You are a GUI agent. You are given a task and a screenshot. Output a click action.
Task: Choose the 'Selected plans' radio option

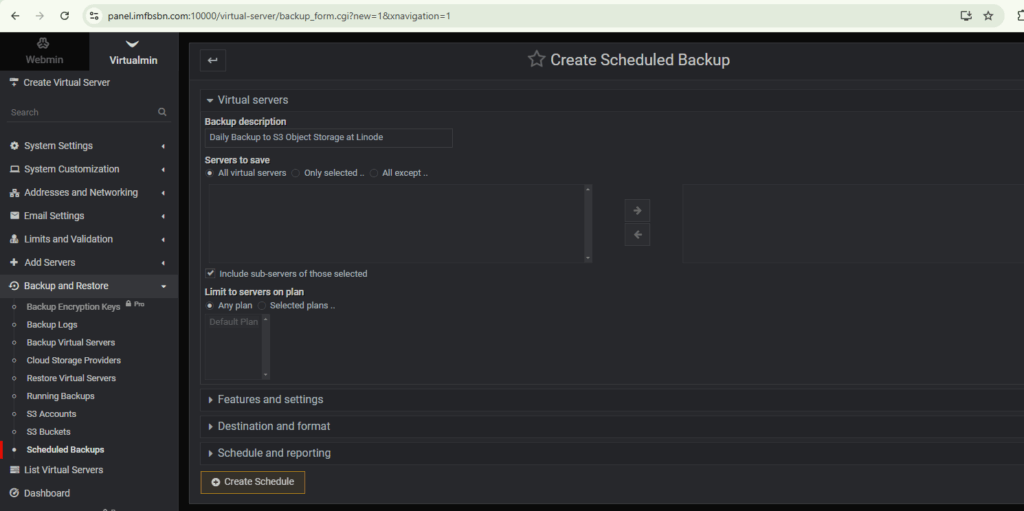coord(262,305)
